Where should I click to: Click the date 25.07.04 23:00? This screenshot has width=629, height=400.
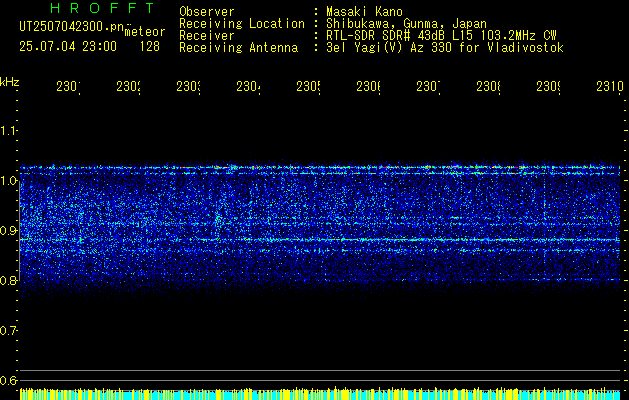68,47
